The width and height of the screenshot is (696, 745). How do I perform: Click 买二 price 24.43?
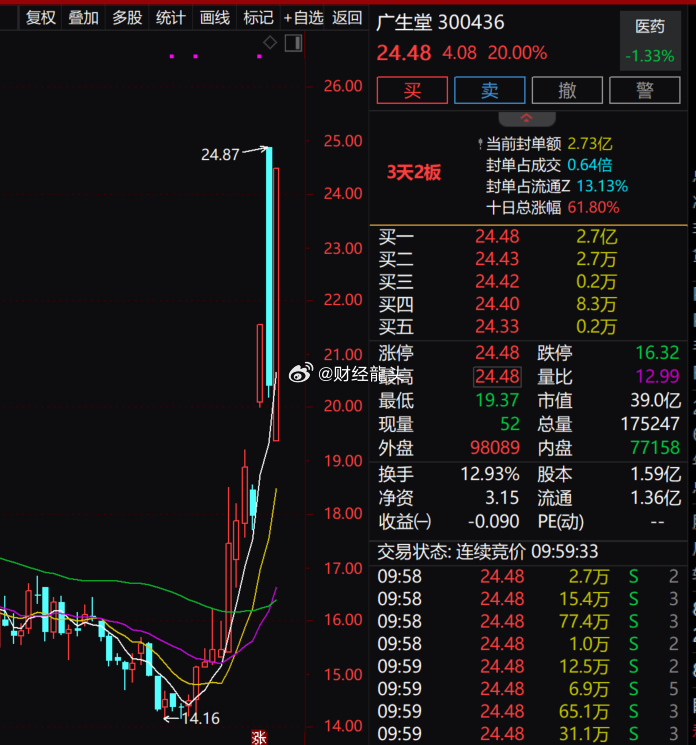click(497, 259)
